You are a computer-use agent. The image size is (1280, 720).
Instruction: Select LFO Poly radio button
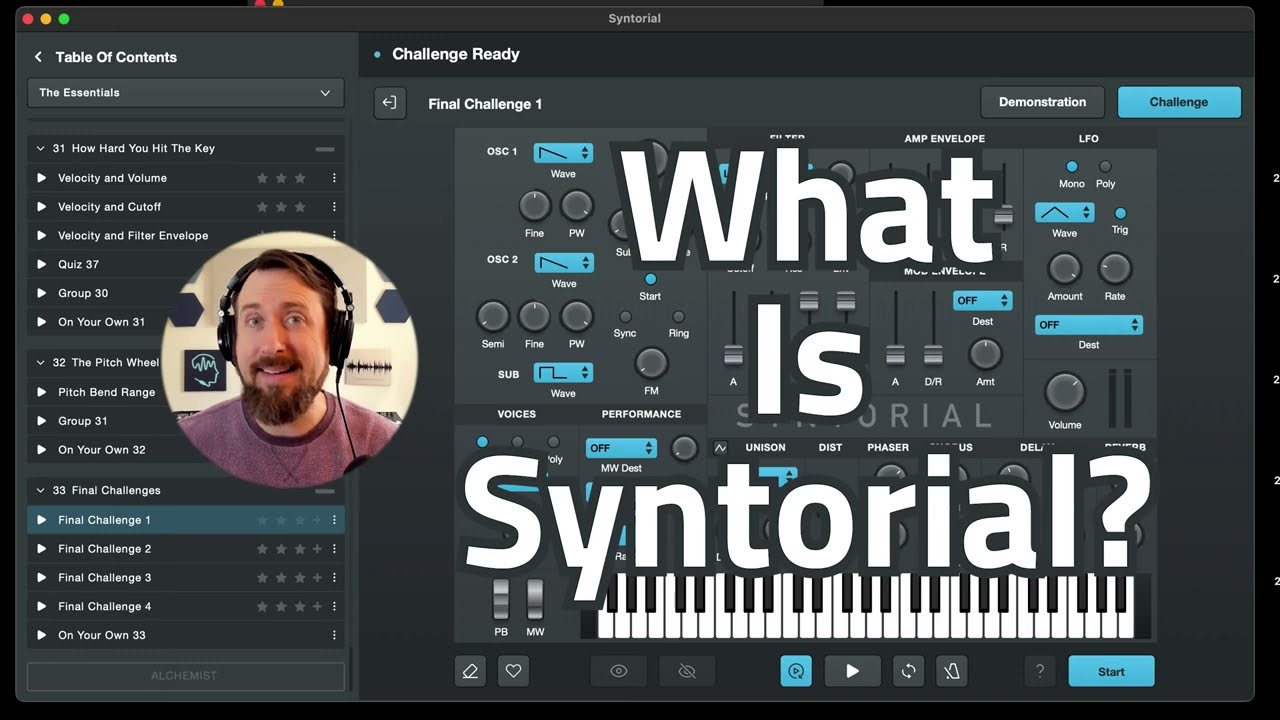[x=1105, y=167]
